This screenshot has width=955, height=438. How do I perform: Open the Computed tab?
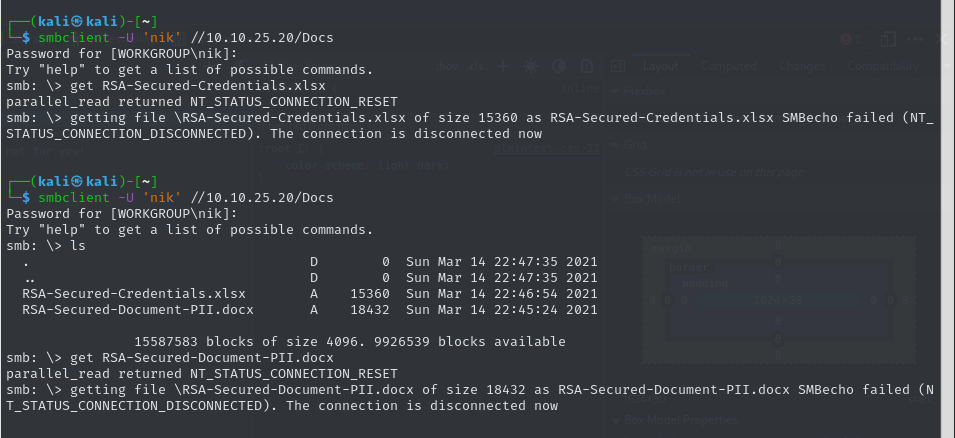(x=728, y=66)
